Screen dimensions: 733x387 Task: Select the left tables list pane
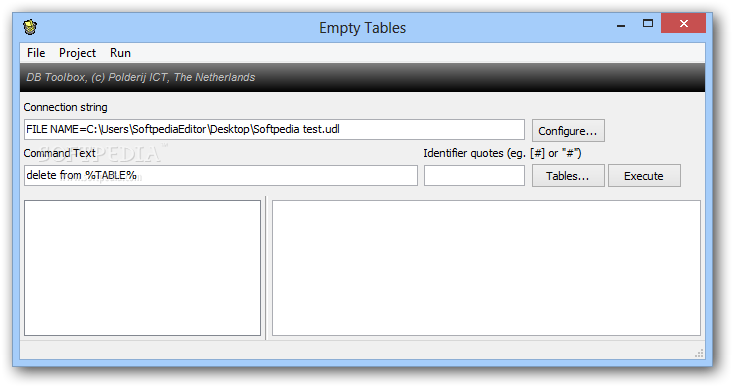coord(143,268)
